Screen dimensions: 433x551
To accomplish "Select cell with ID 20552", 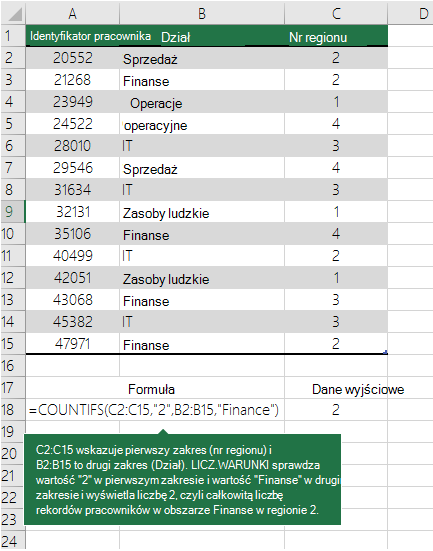I will click(x=72, y=58).
